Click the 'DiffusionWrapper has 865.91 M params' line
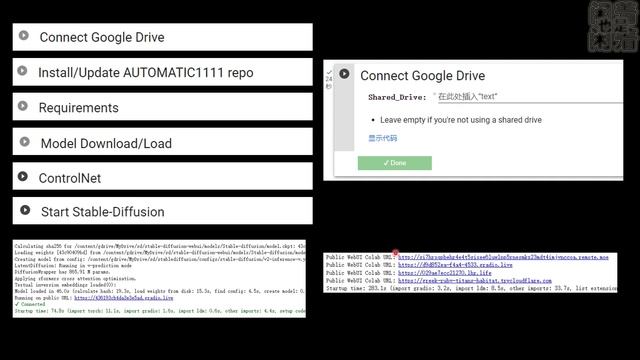The image size is (640, 360). tap(62, 272)
